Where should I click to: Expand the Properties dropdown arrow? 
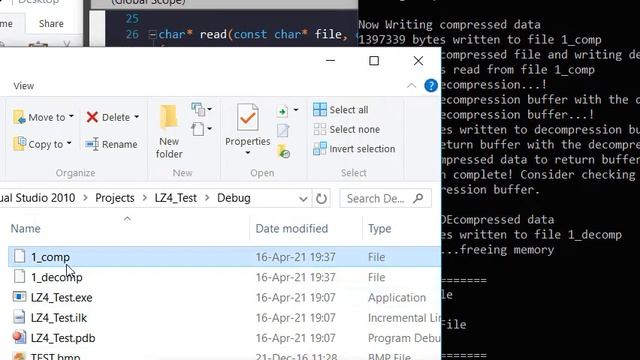pos(248,153)
